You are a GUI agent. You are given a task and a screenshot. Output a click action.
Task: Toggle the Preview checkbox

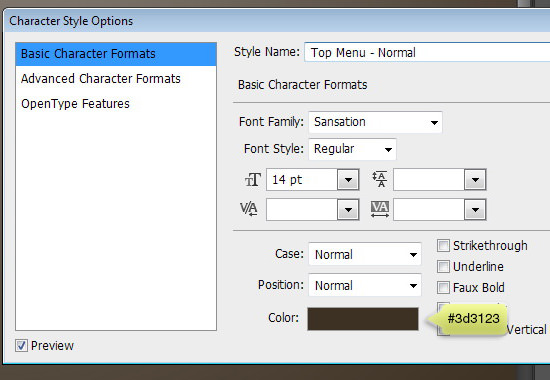pos(21,346)
